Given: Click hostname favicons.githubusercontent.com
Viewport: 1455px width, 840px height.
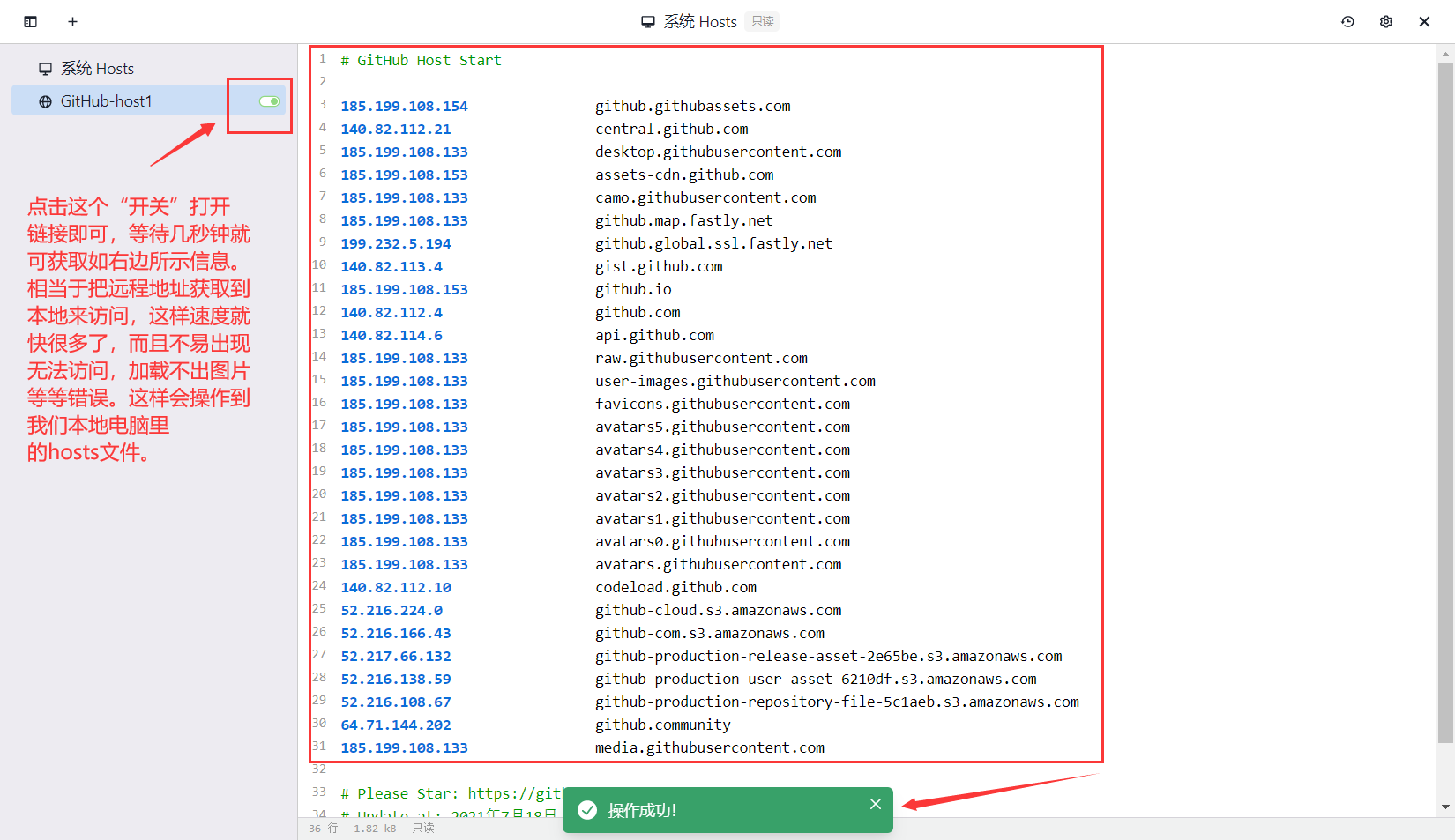Looking at the screenshot, I should [x=722, y=404].
